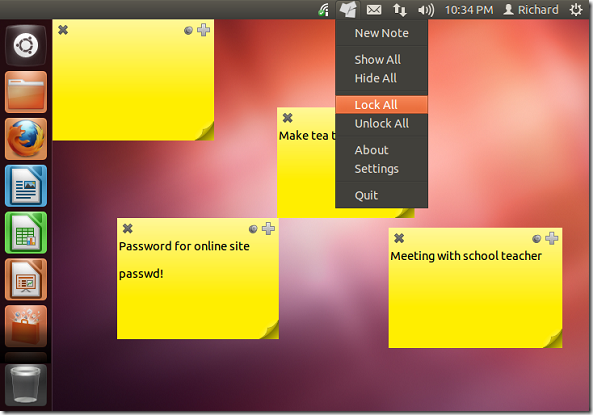Screen dimensions: 593x415
Task: Click inside the Password note text area
Action: pyautogui.click(x=198, y=288)
